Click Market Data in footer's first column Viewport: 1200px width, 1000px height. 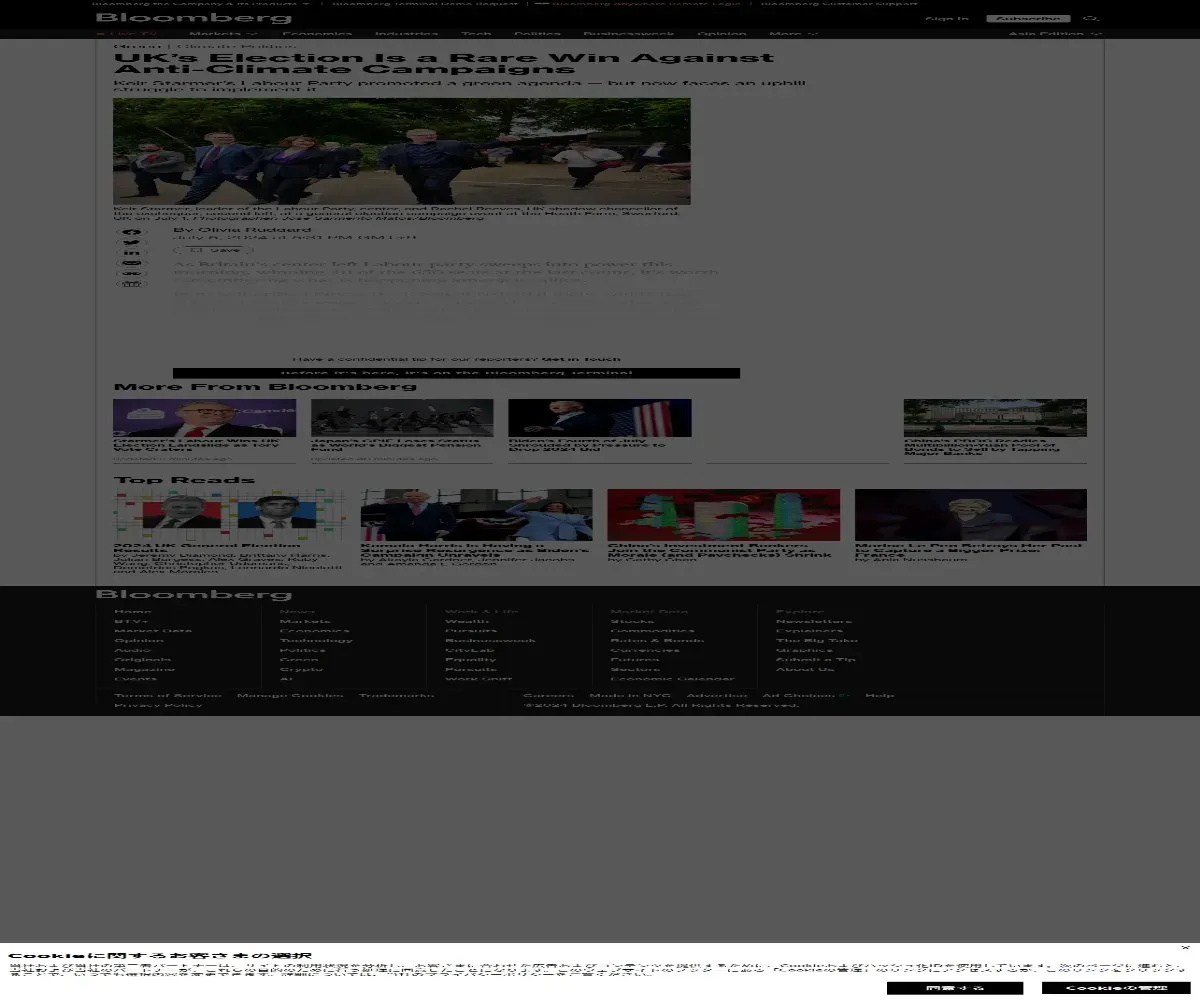(153, 631)
